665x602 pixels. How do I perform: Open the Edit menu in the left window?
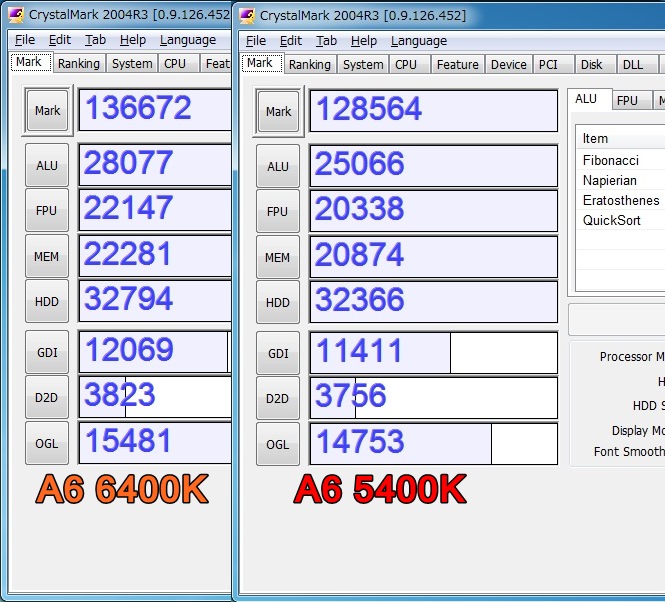[60, 40]
